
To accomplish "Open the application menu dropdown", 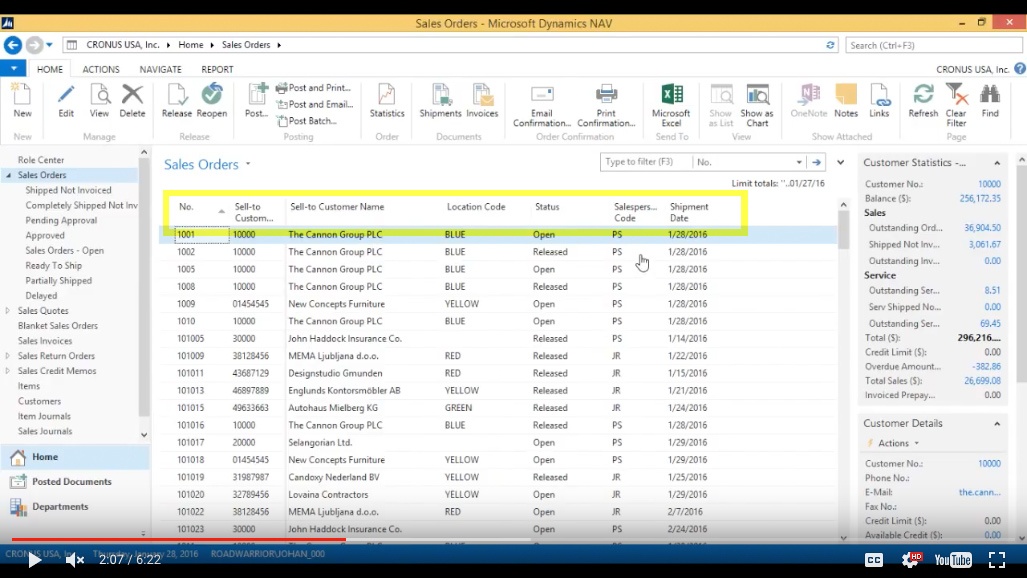I will click(x=13, y=68).
